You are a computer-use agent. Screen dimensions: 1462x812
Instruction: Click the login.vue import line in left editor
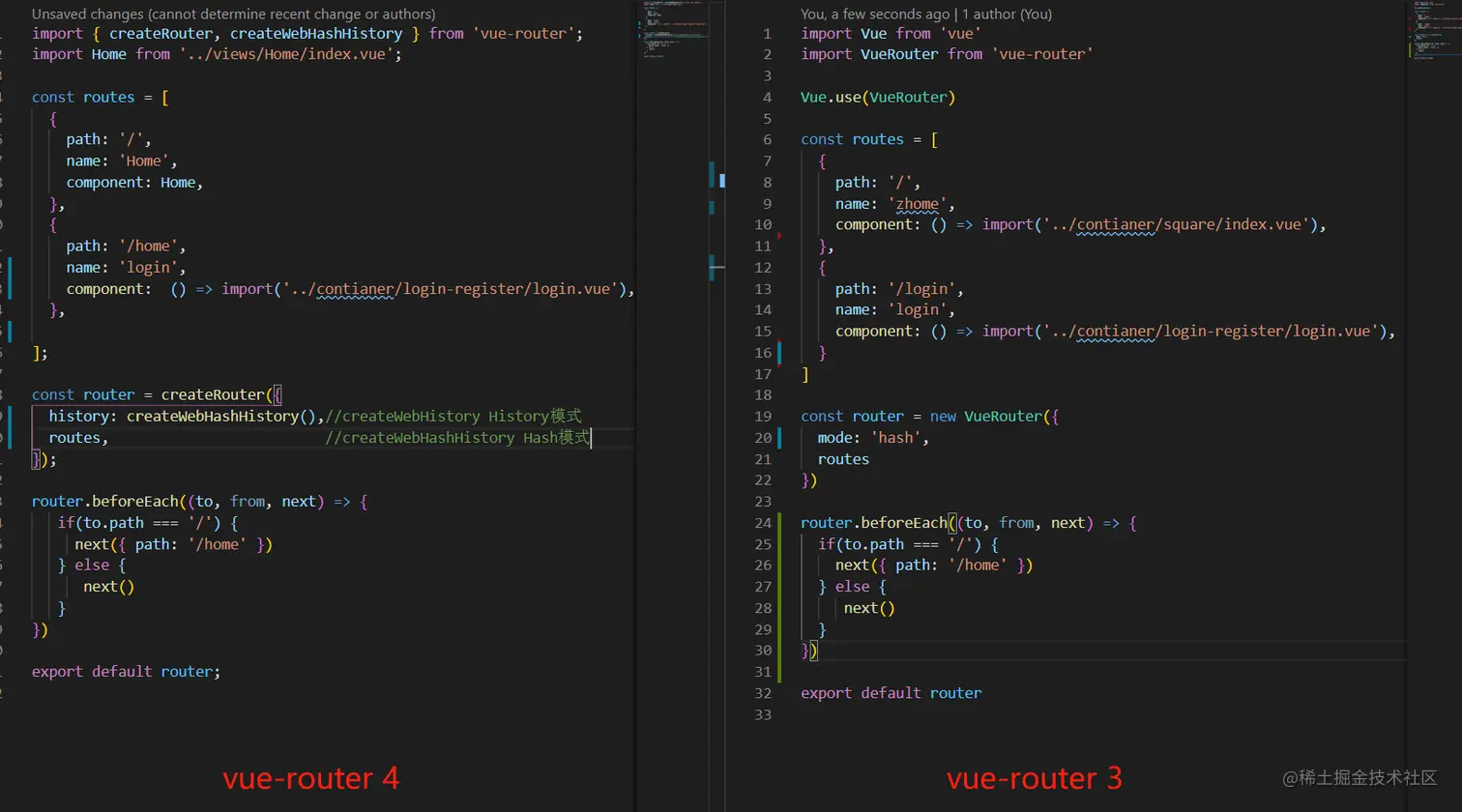[x=350, y=288]
